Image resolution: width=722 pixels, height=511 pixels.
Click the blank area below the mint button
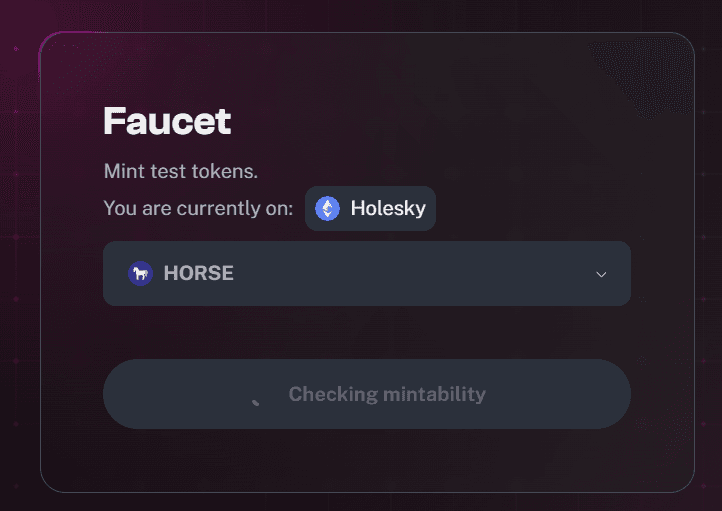point(367,460)
